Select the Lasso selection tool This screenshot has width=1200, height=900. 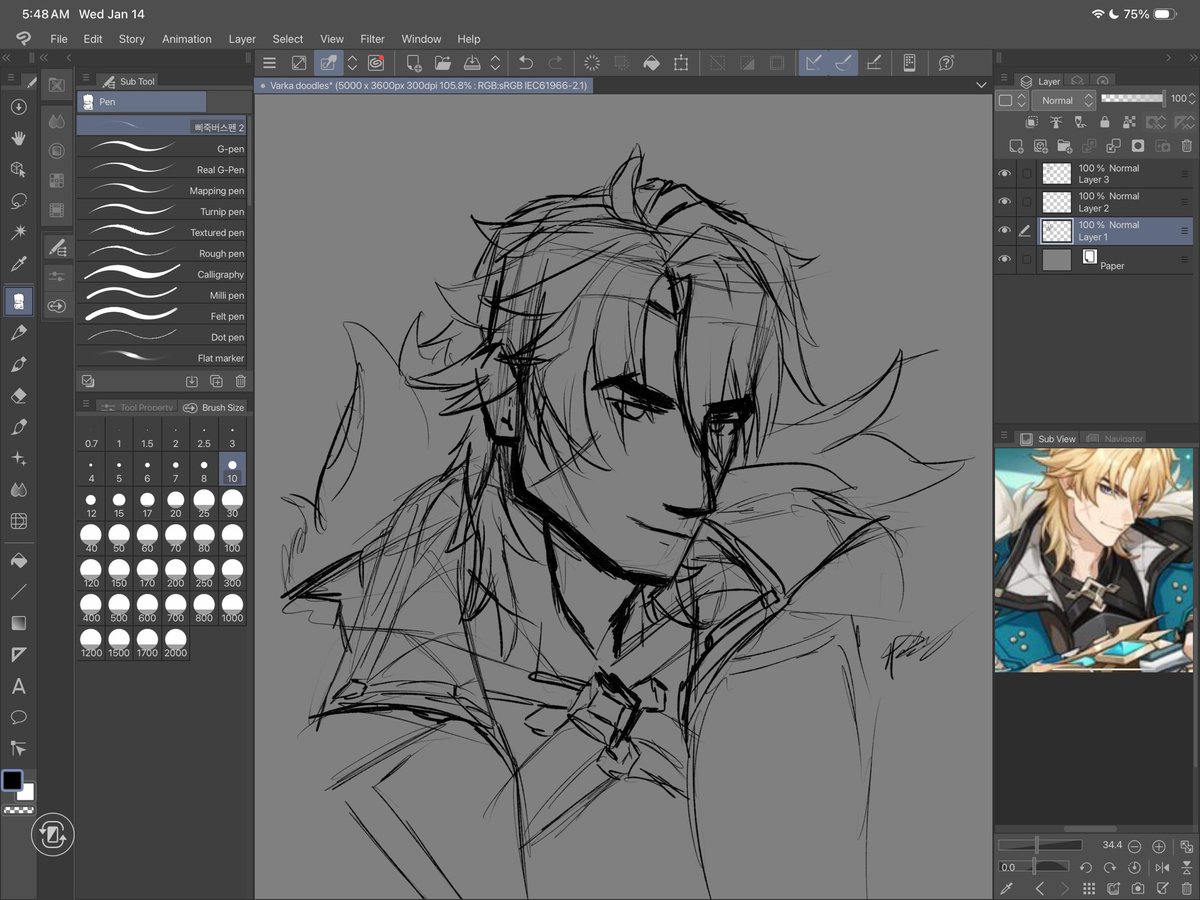(x=18, y=201)
